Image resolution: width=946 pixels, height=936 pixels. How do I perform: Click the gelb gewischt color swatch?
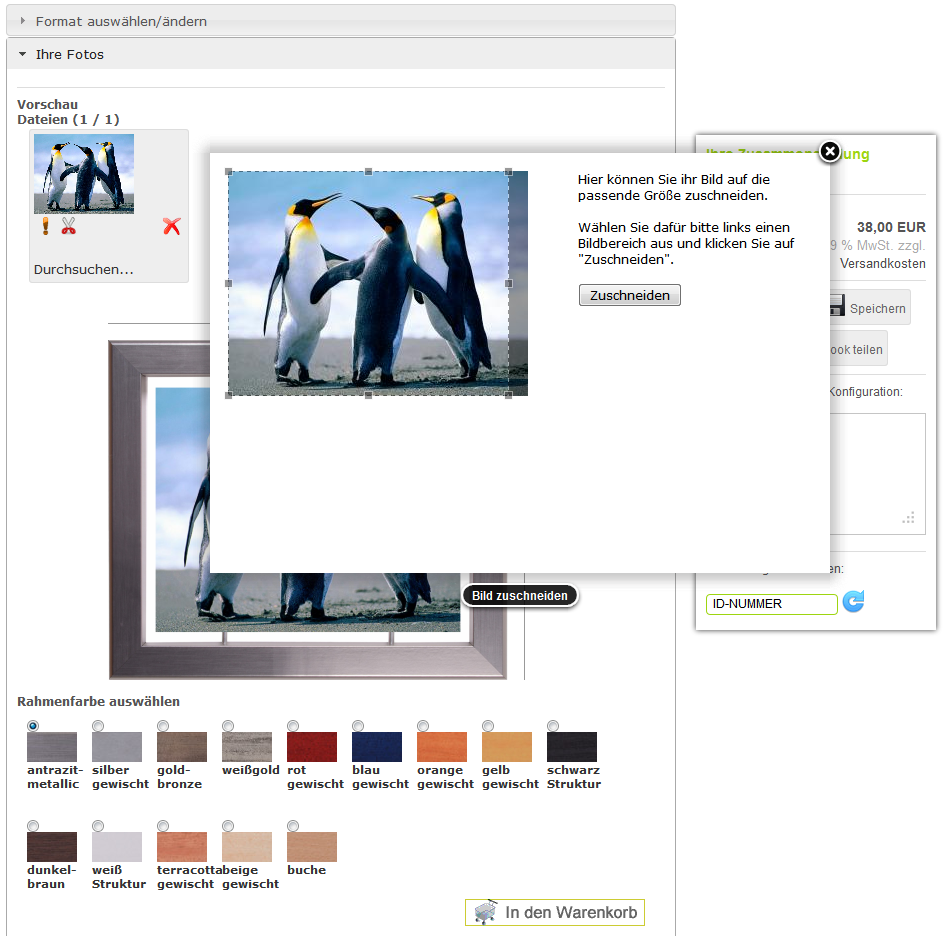coord(507,747)
